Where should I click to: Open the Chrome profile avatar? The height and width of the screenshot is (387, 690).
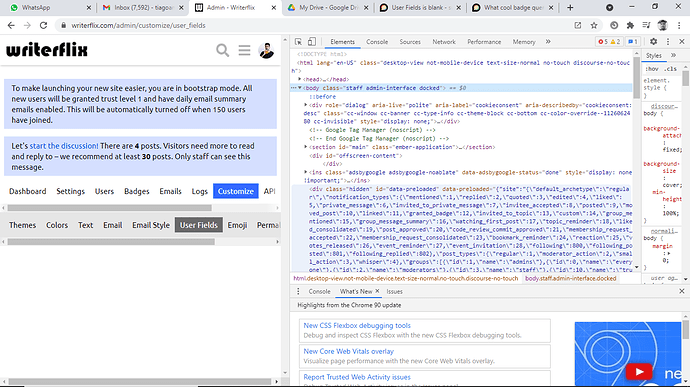point(663,26)
